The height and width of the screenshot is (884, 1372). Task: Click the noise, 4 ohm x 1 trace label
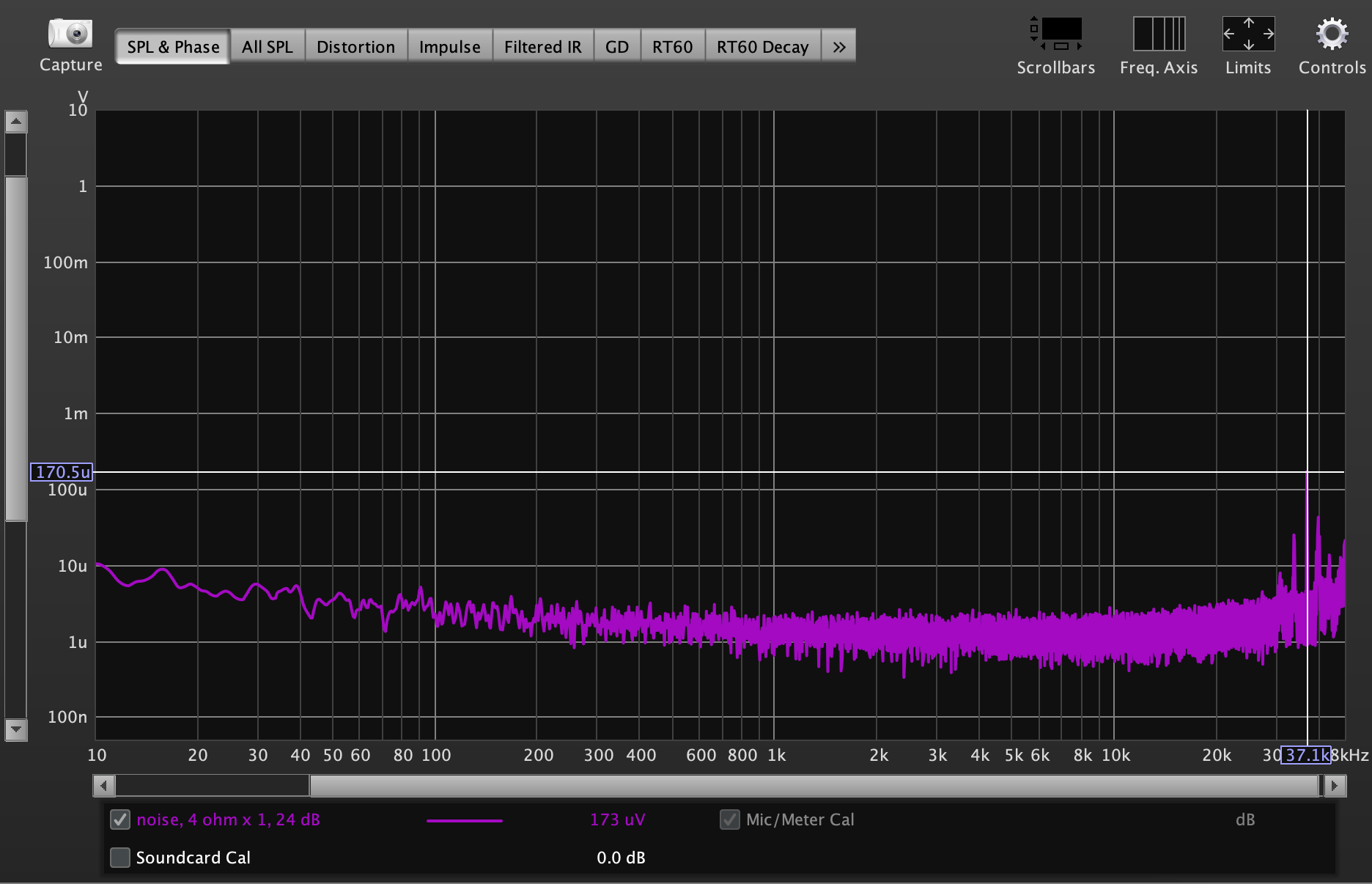point(228,819)
